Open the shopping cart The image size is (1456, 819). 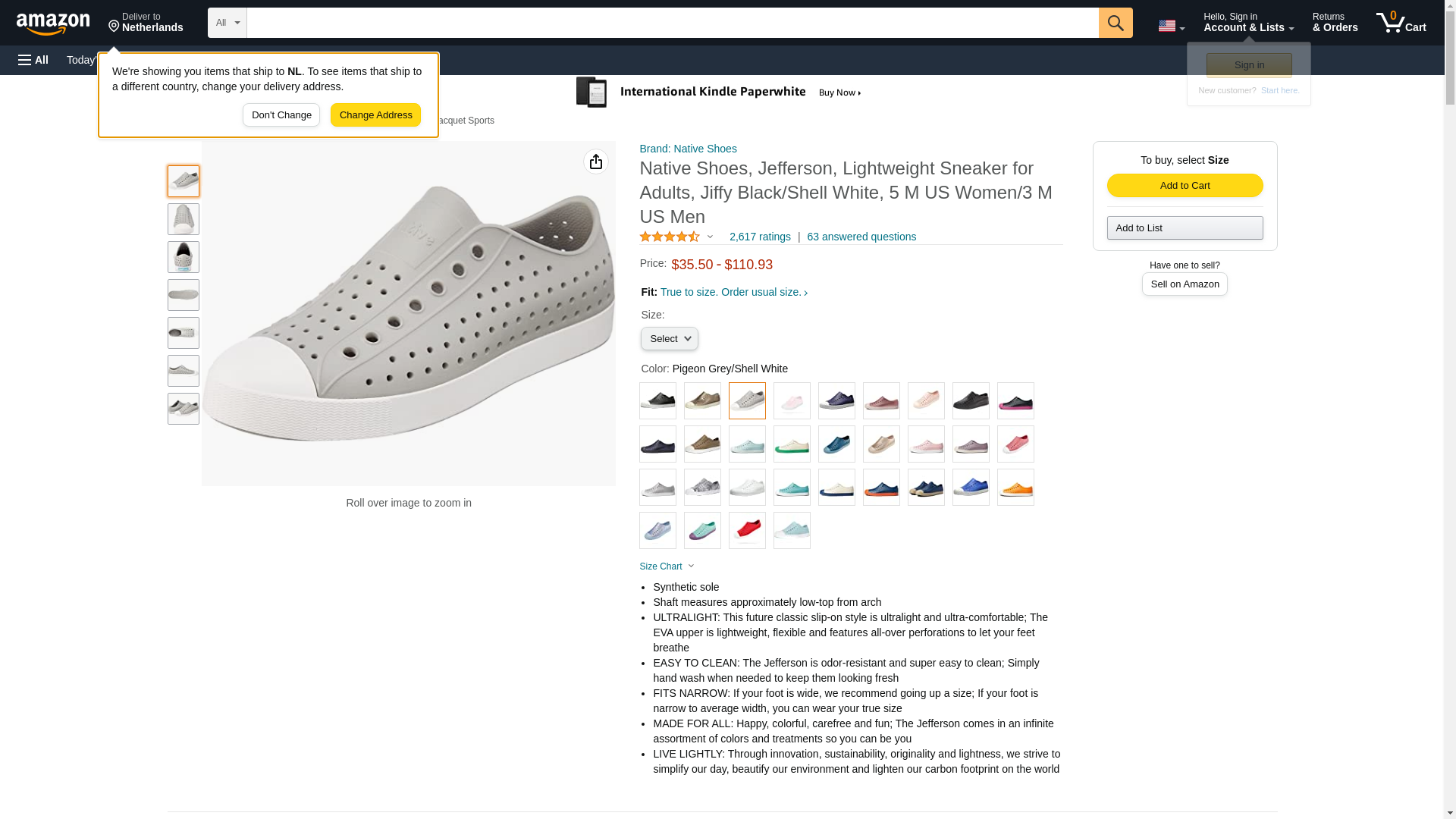point(1401,23)
